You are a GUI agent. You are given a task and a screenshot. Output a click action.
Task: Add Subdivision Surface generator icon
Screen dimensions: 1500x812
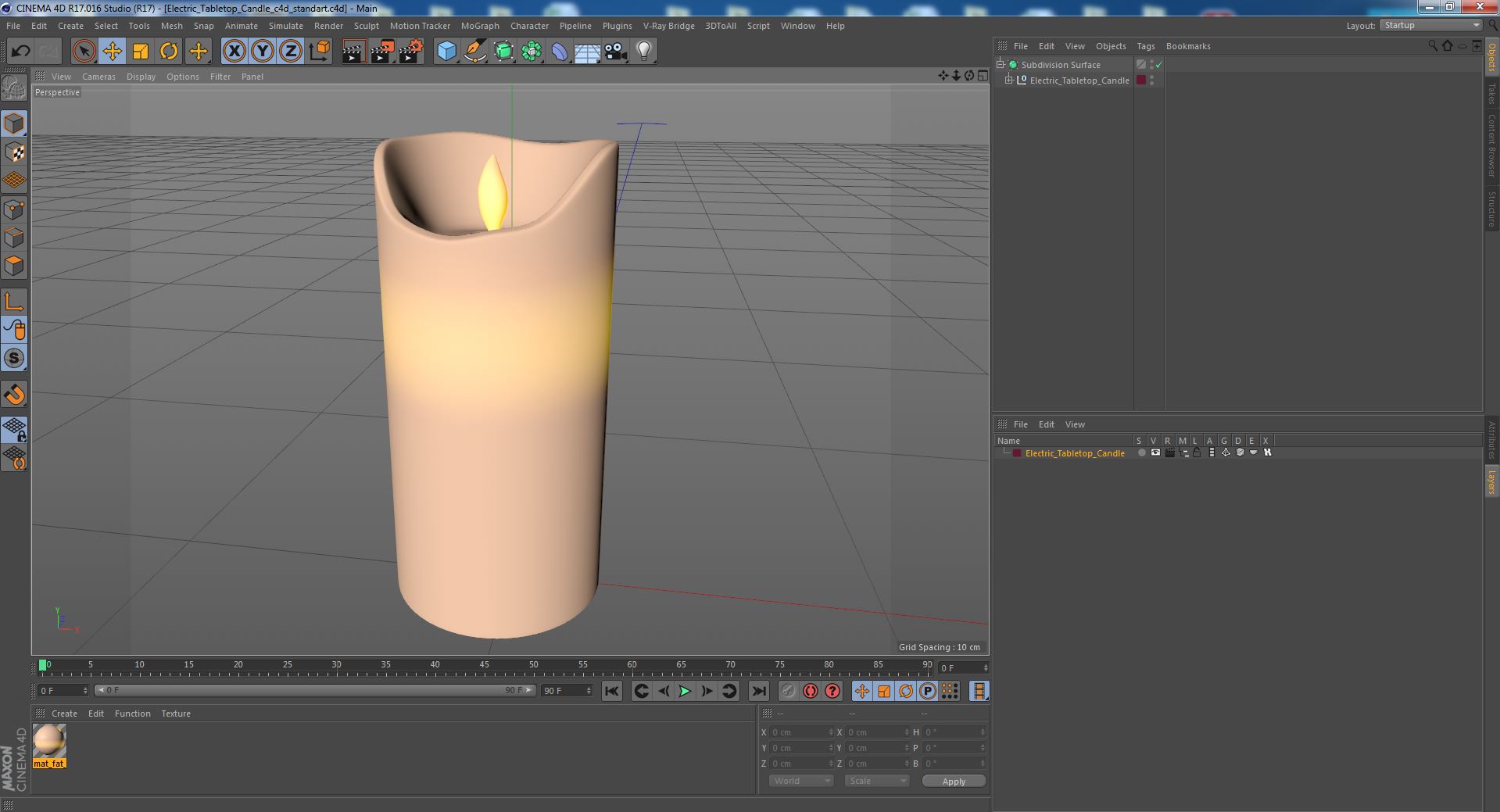pyautogui.click(x=503, y=52)
